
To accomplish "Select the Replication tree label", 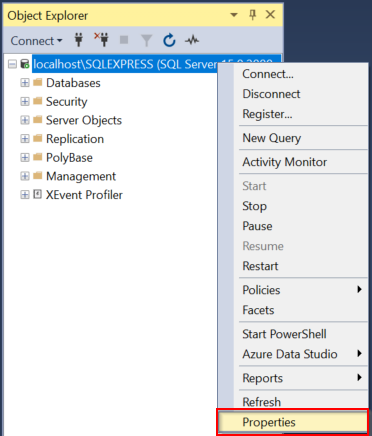I will point(75,139).
